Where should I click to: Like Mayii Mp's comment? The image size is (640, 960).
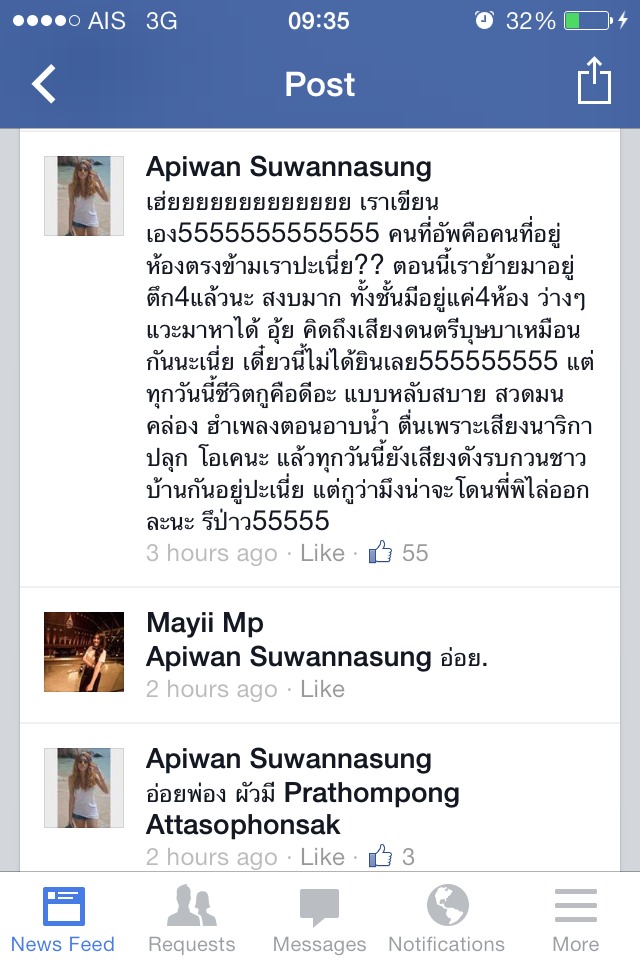[x=322, y=689]
